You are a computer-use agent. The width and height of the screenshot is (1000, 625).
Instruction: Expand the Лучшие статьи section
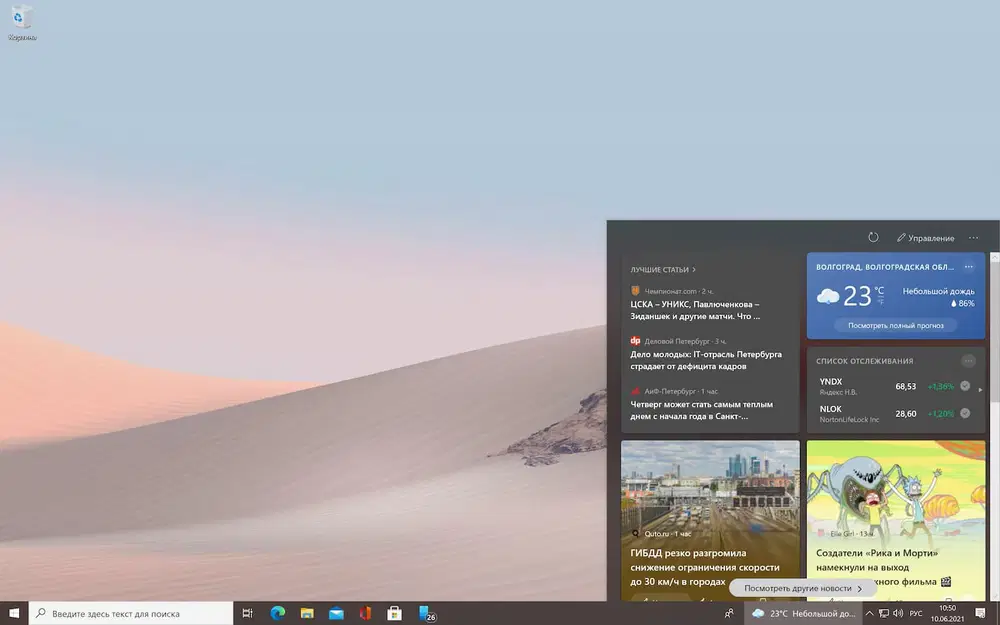[663, 270]
